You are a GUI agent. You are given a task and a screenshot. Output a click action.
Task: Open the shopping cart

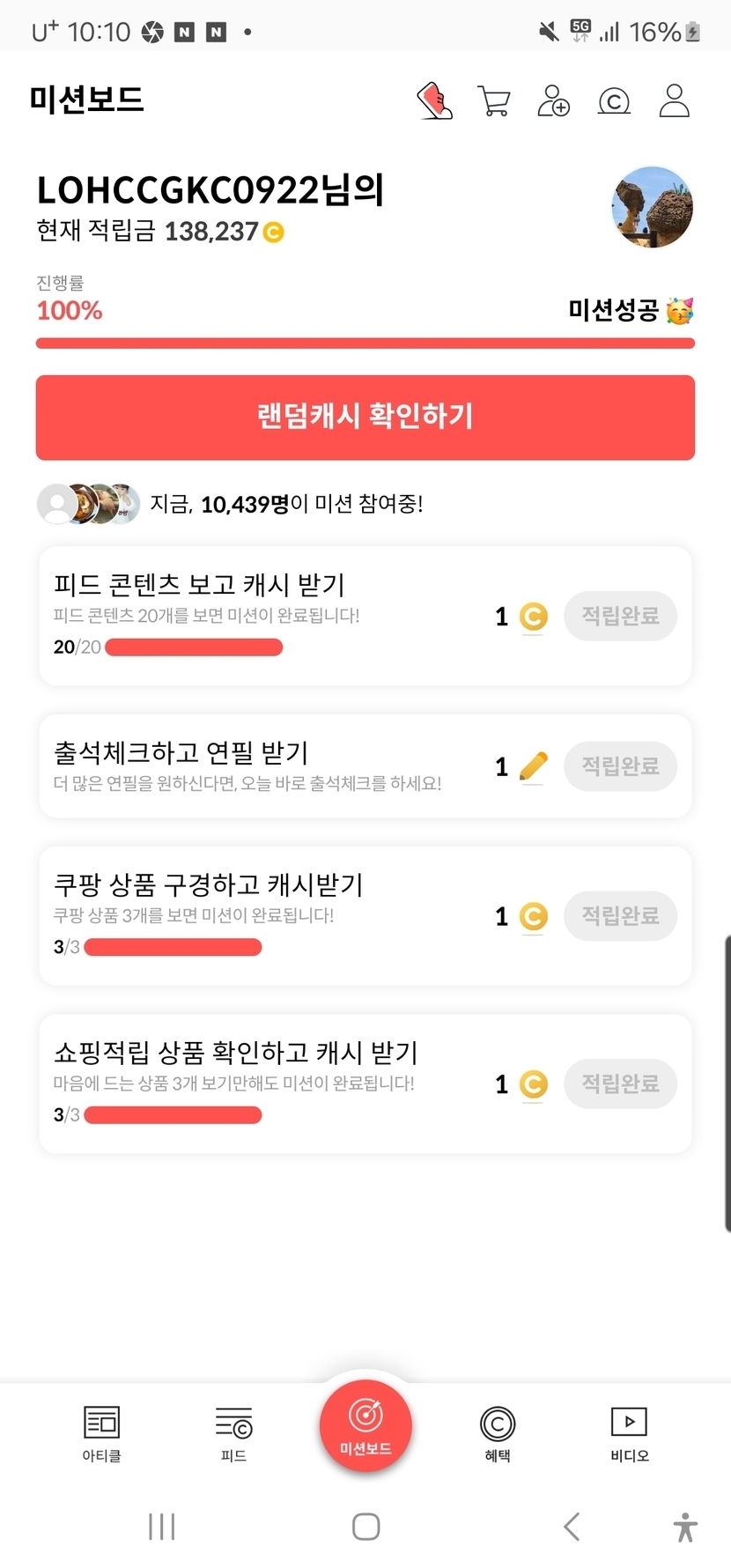point(494,101)
